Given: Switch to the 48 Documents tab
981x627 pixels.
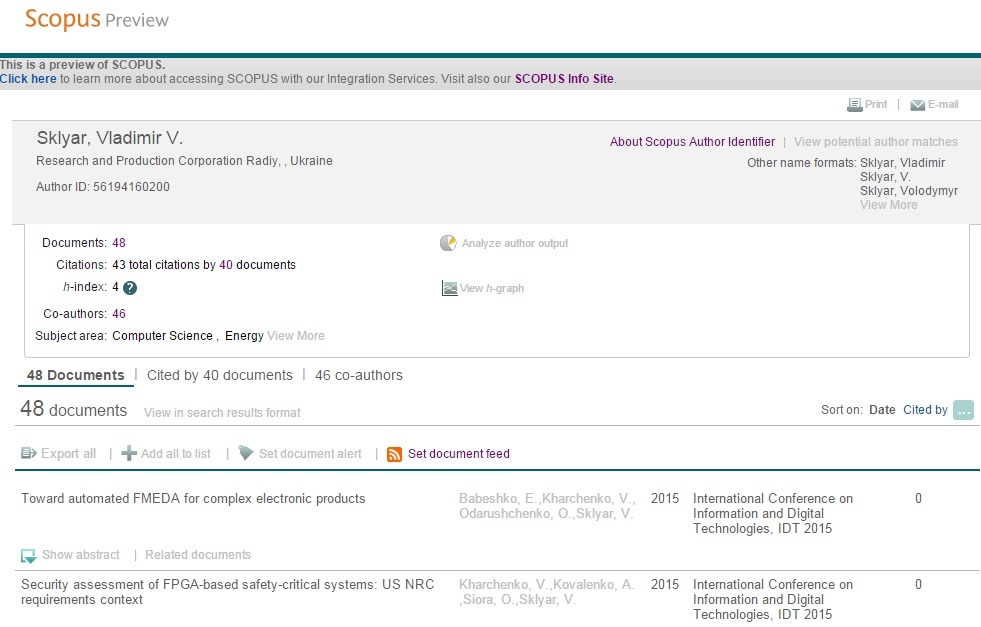Looking at the screenshot, I should coord(76,375).
